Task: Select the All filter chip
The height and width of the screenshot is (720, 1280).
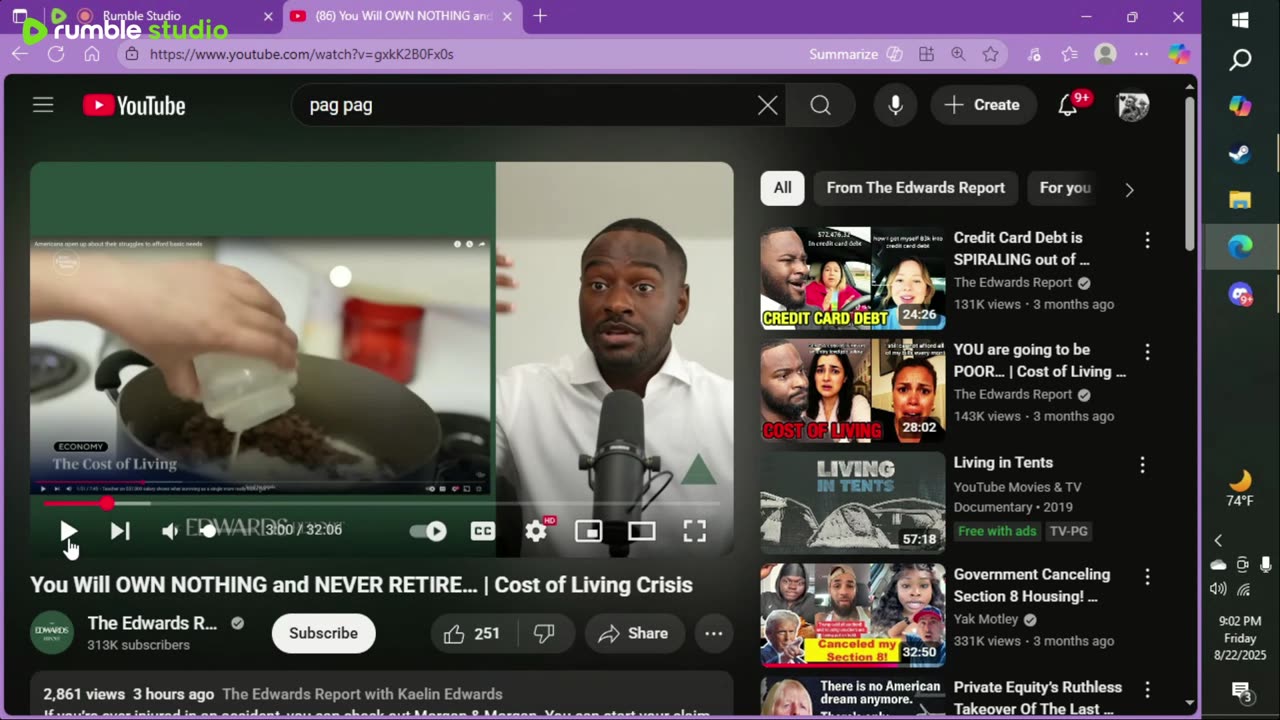Action: 782,188
